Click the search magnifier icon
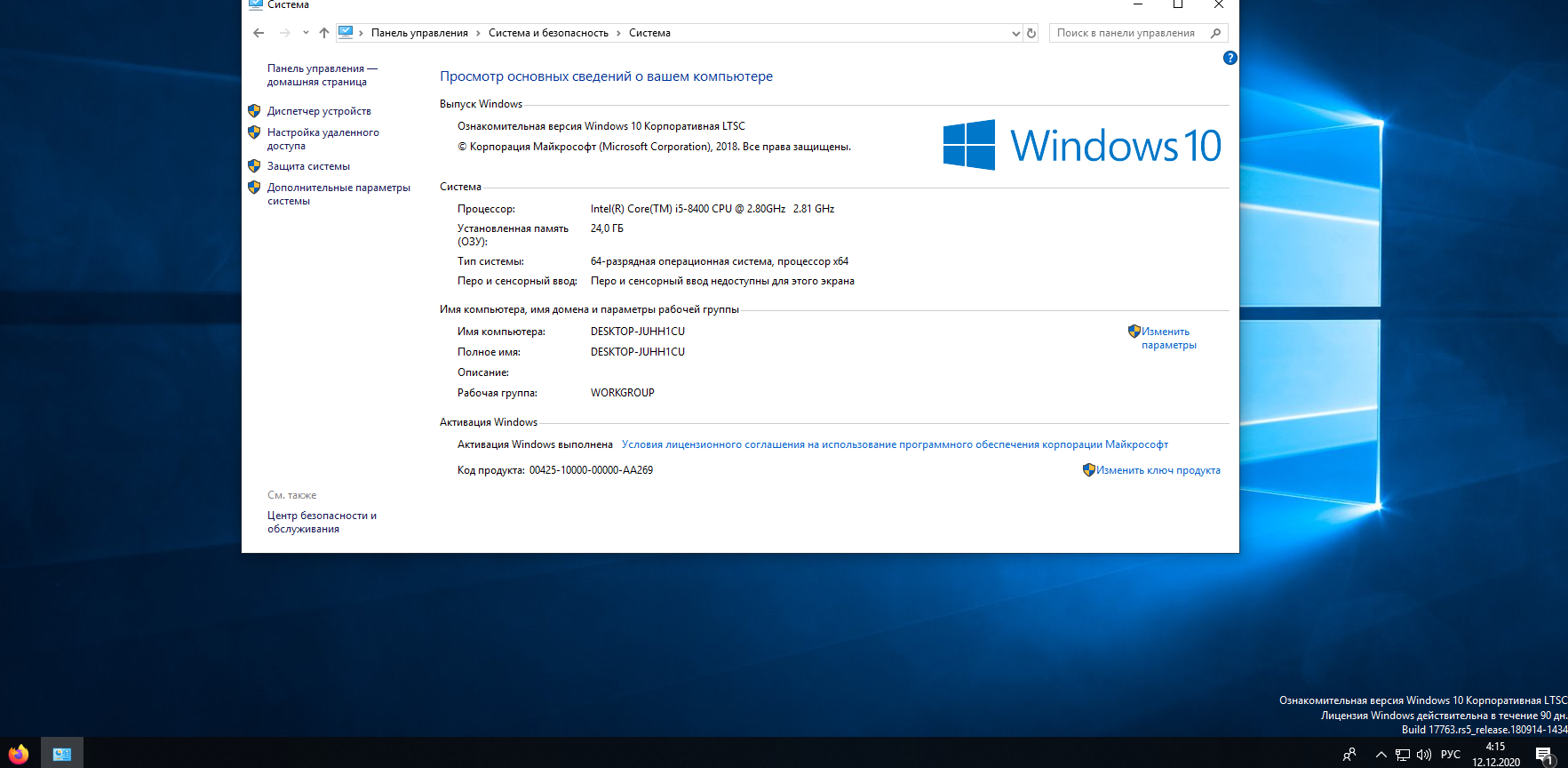The height and width of the screenshot is (768, 1568). [1216, 33]
